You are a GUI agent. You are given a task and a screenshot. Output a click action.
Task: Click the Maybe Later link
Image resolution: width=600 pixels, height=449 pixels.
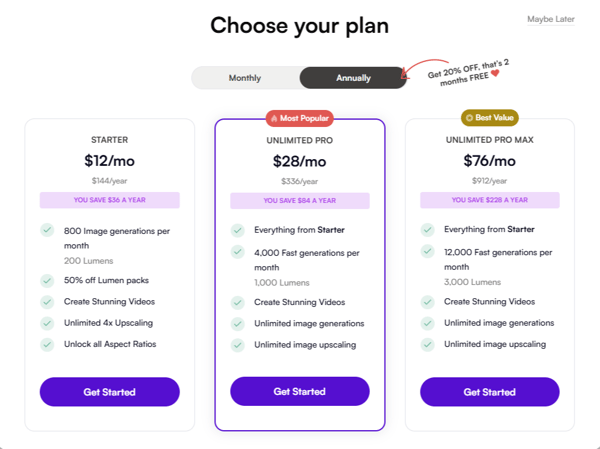(551, 20)
